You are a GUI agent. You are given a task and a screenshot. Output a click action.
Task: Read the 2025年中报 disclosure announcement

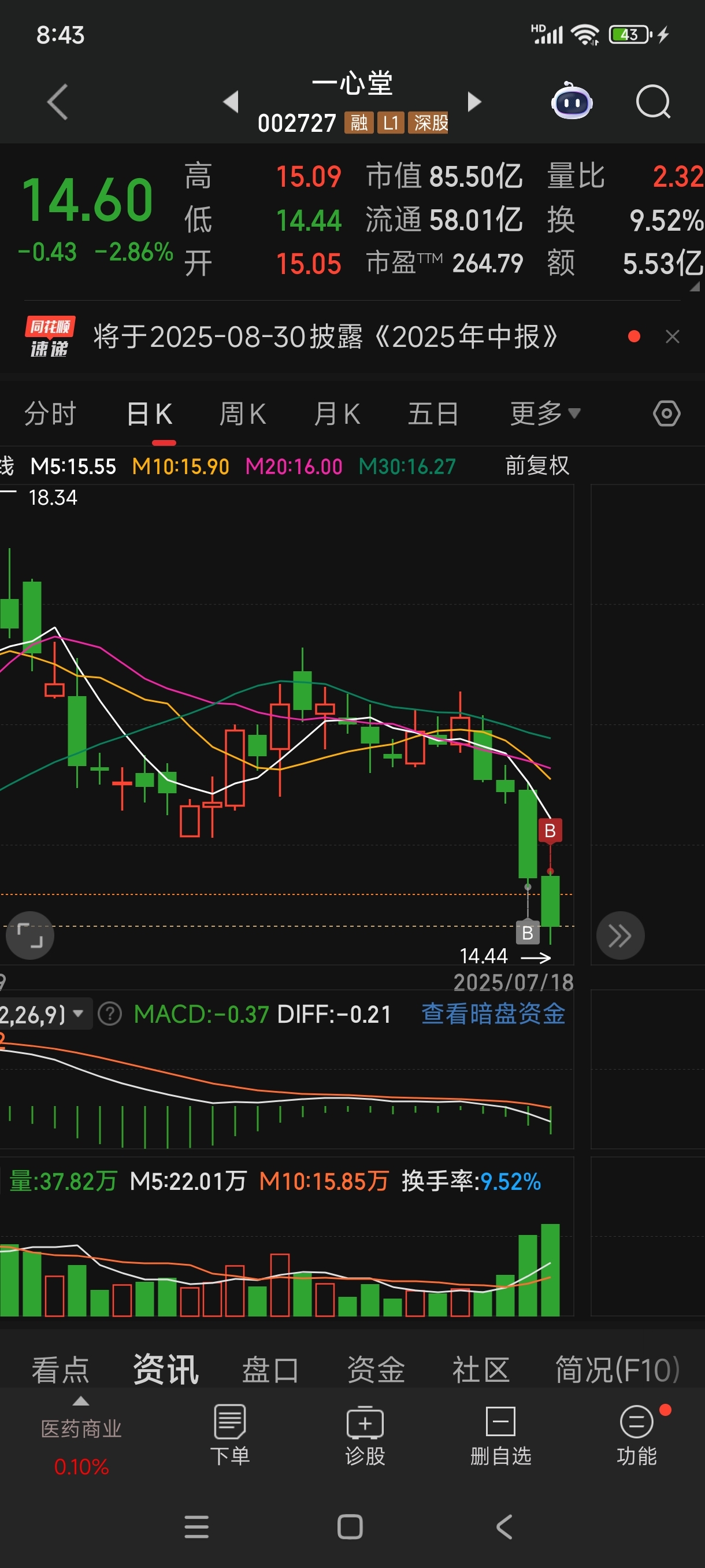click(x=325, y=336)
